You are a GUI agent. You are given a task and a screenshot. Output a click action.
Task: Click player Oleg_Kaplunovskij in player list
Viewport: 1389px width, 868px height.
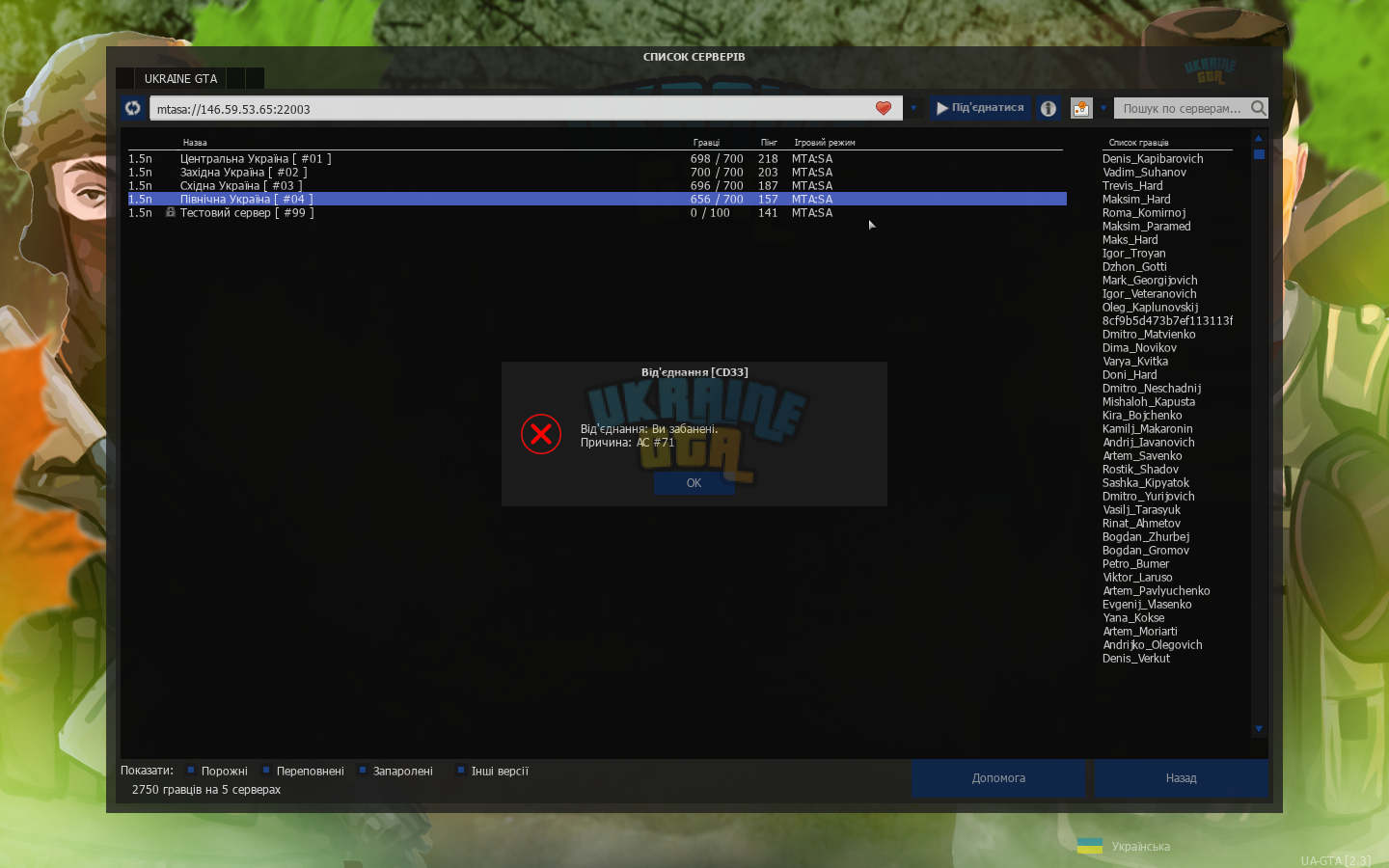1150,307
